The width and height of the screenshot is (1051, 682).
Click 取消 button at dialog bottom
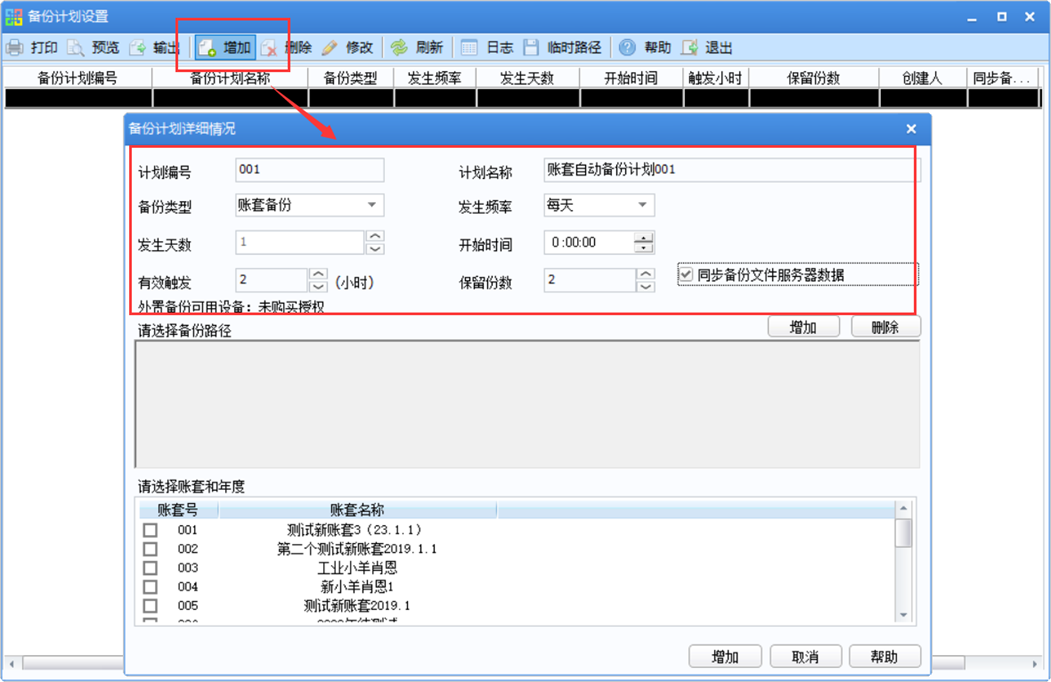pos(806,657)
